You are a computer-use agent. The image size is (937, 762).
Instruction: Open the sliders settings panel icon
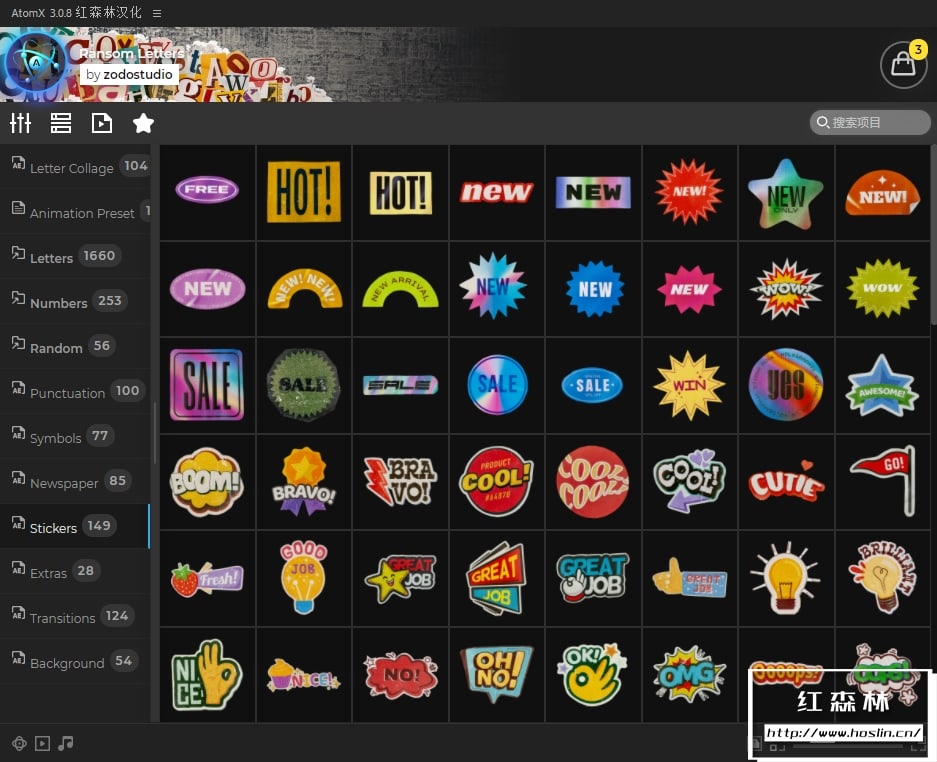point(20,123)
